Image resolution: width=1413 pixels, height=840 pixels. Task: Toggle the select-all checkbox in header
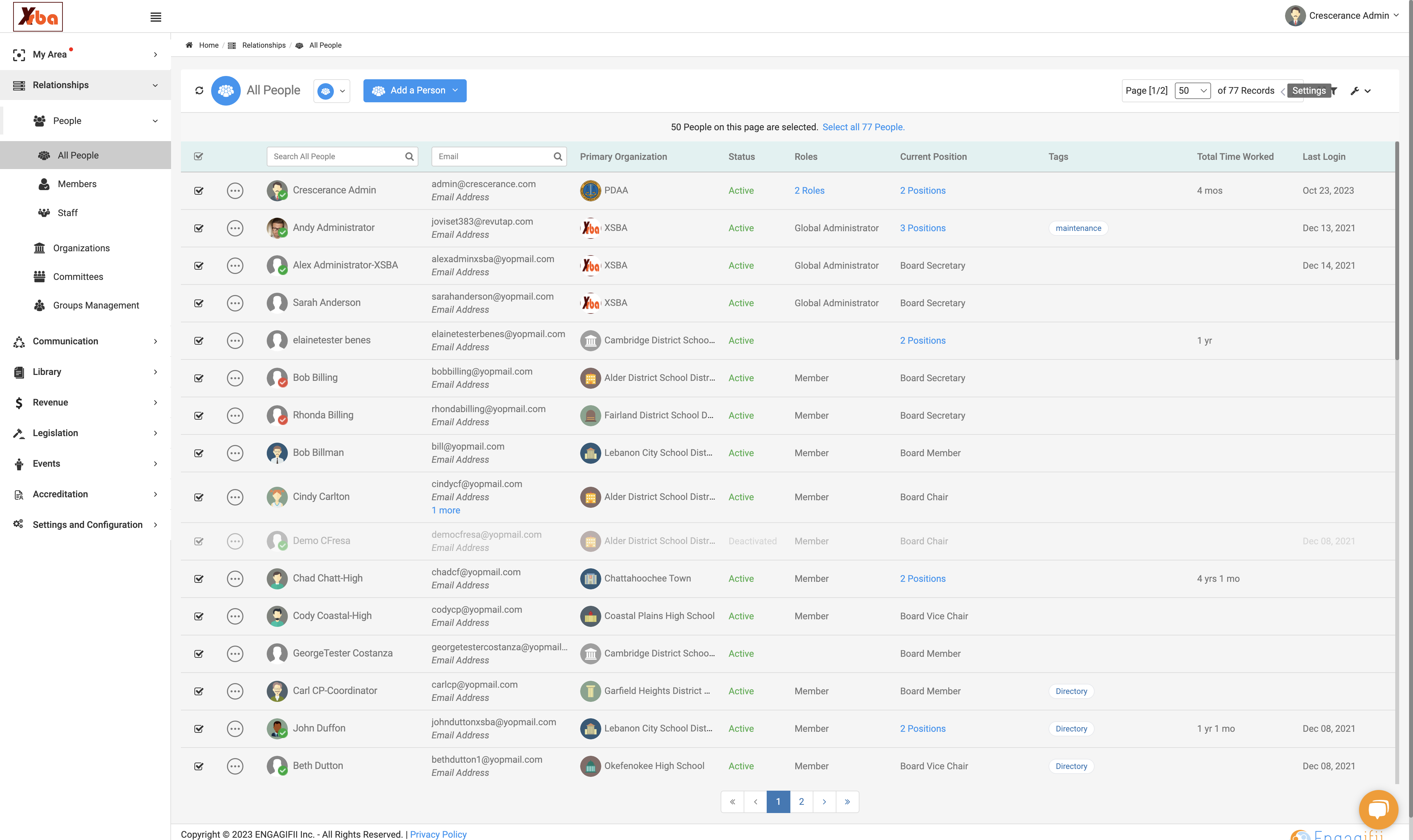tap(199, 156)
